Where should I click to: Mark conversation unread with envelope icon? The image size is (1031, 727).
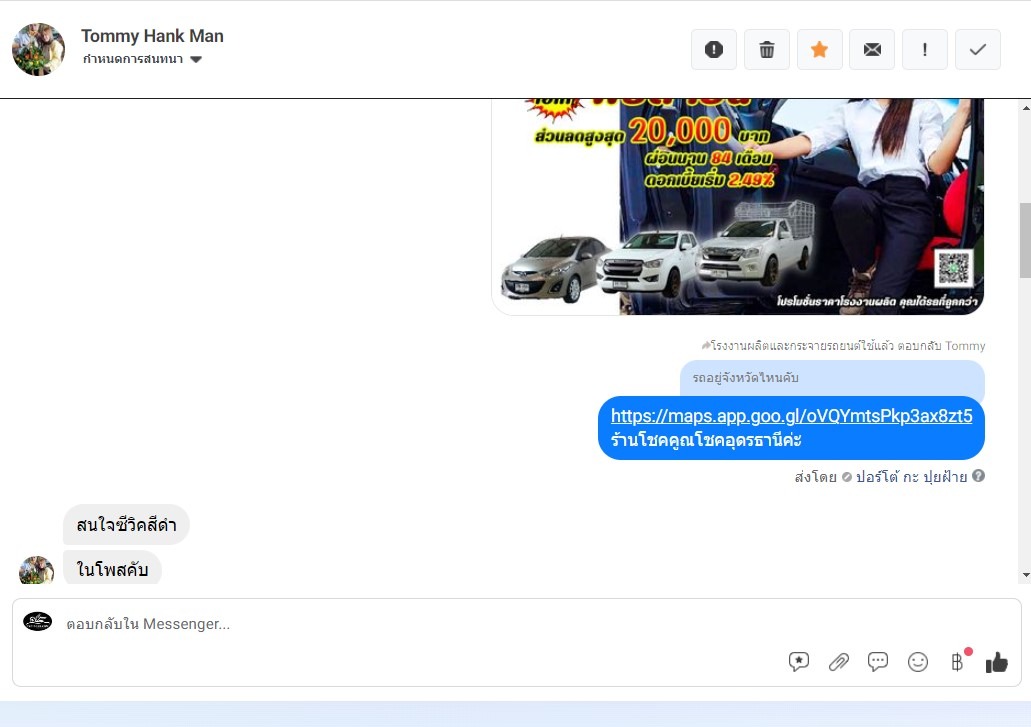(872, 49)
